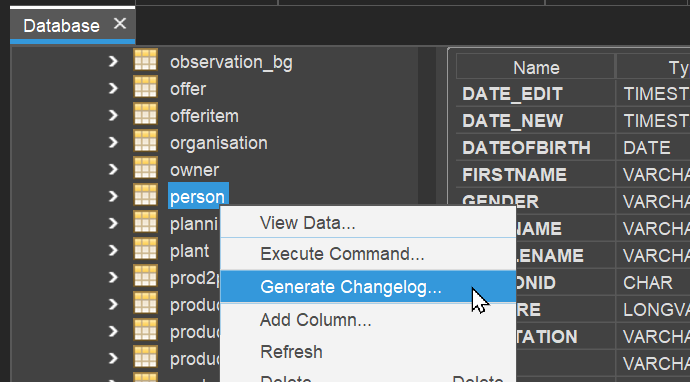Screen dimensions: 690x382
Task: Expand the prod2 table node
Action: coord(113,277)
